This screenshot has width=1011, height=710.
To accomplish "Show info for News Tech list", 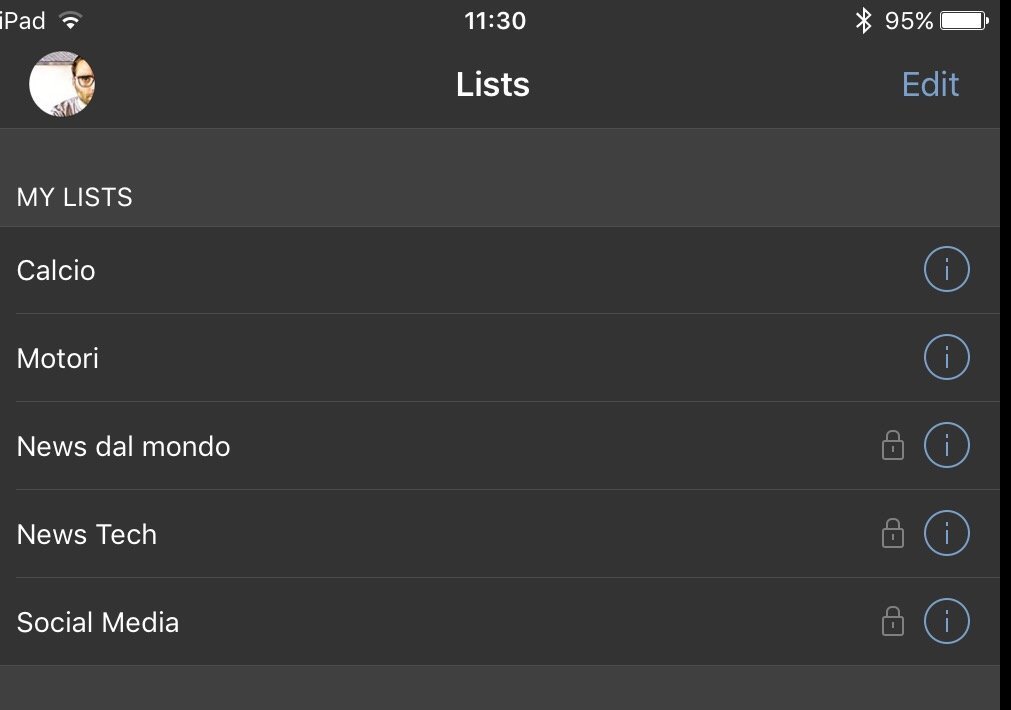I will coord(947,533).
